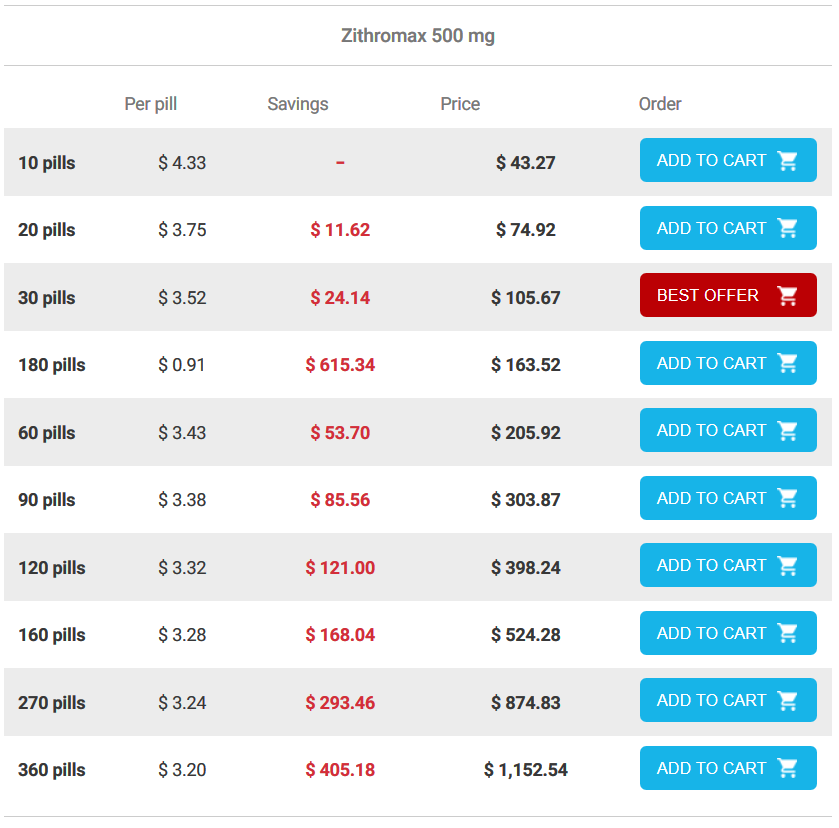Select the Zithromax 500 mg heading
This screenshot has width=839, height=828.
tap(418, 36)
